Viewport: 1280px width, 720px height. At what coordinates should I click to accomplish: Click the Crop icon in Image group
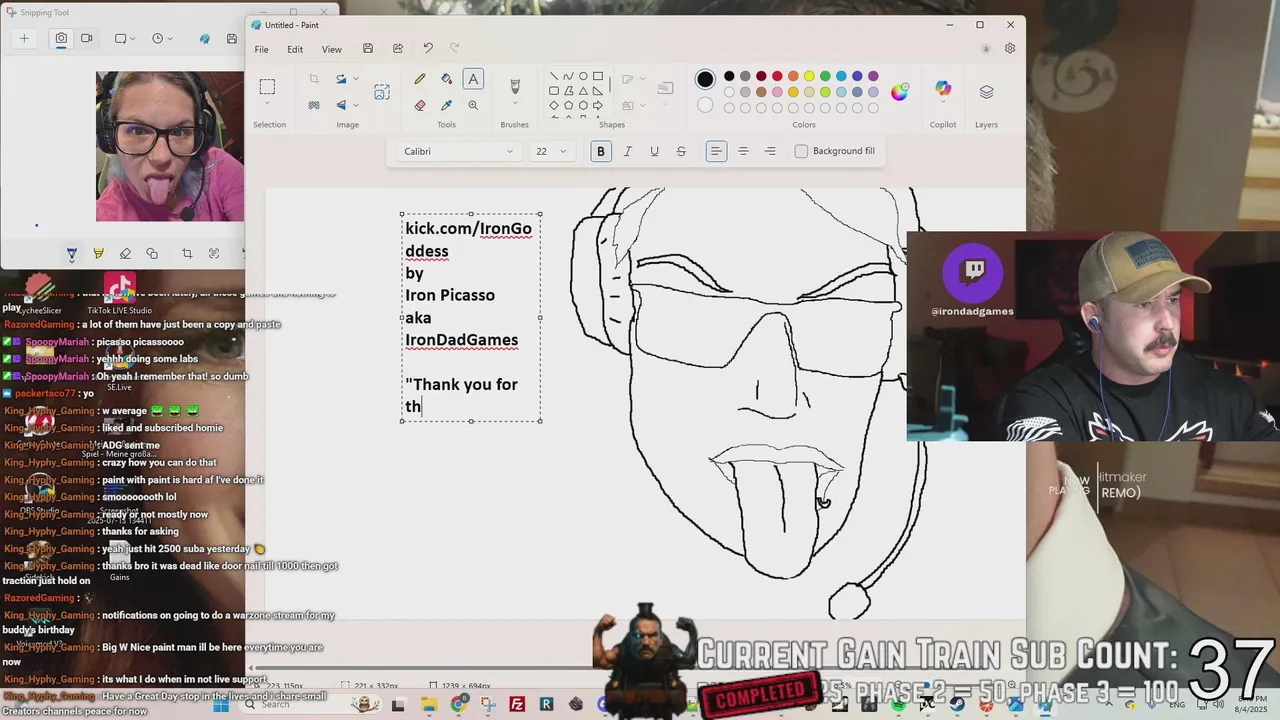pos(314,79)
